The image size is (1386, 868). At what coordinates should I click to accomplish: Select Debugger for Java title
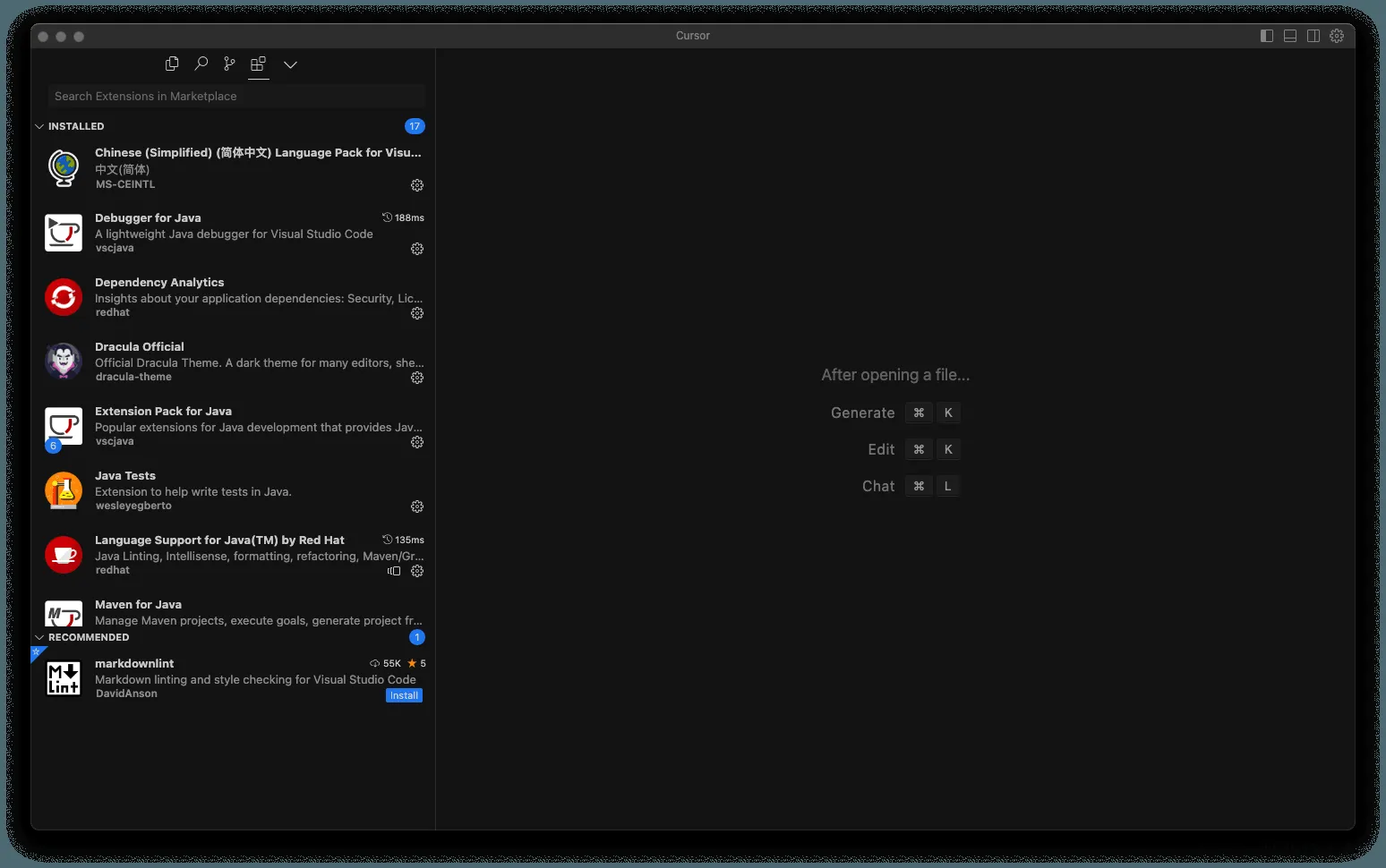click(148, 217)
